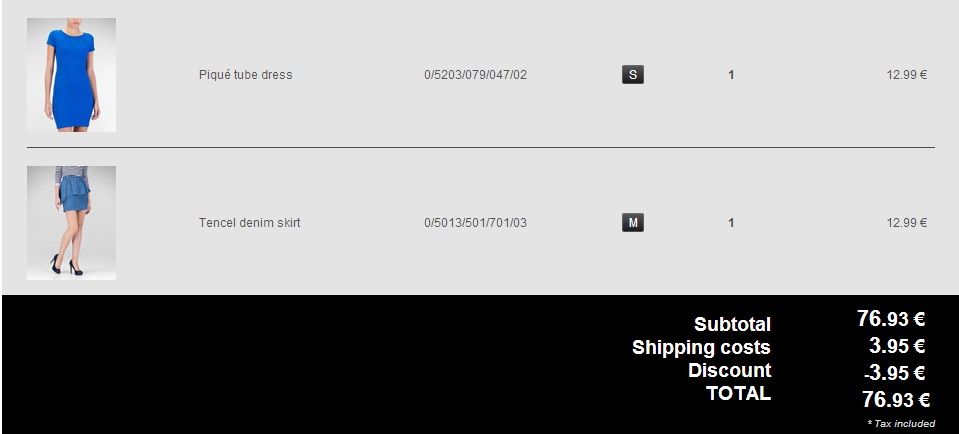
Task: Click the Piqué tube dress product name
Action: [245, 75]
